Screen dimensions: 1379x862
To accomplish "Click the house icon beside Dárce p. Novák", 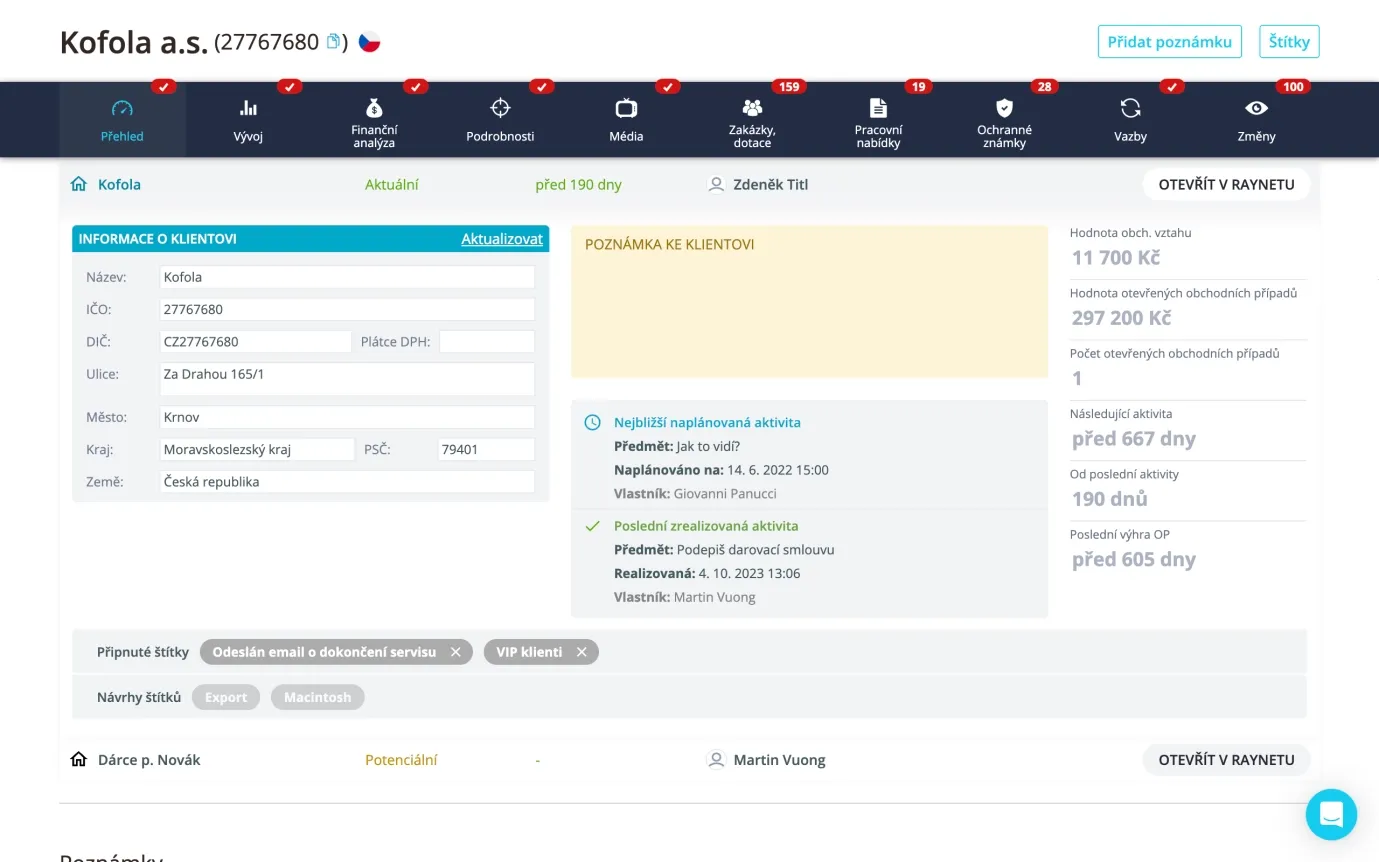I will tap(79, 760).
